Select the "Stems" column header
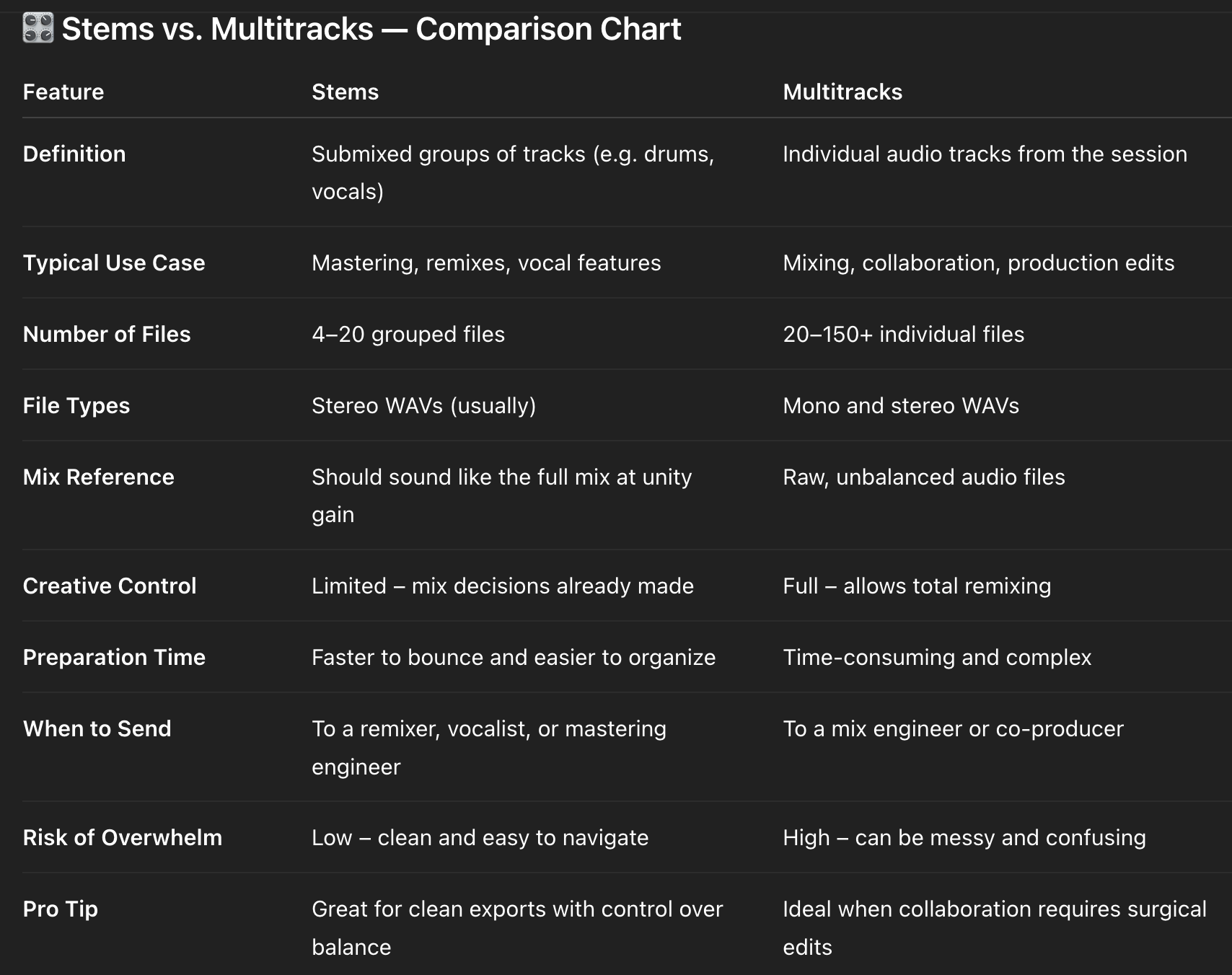 345,92
